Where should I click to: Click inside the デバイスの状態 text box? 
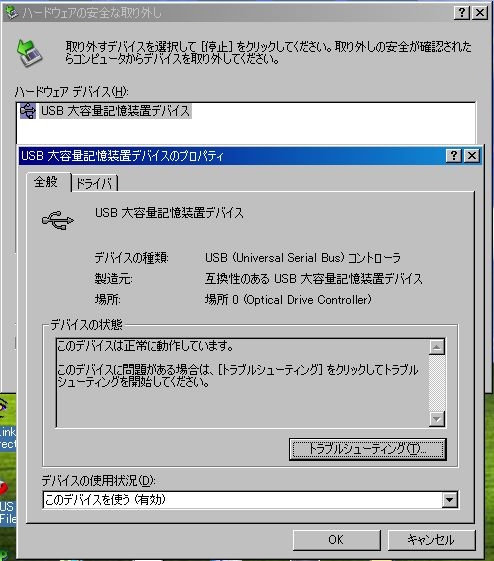(x=243, y=383)
